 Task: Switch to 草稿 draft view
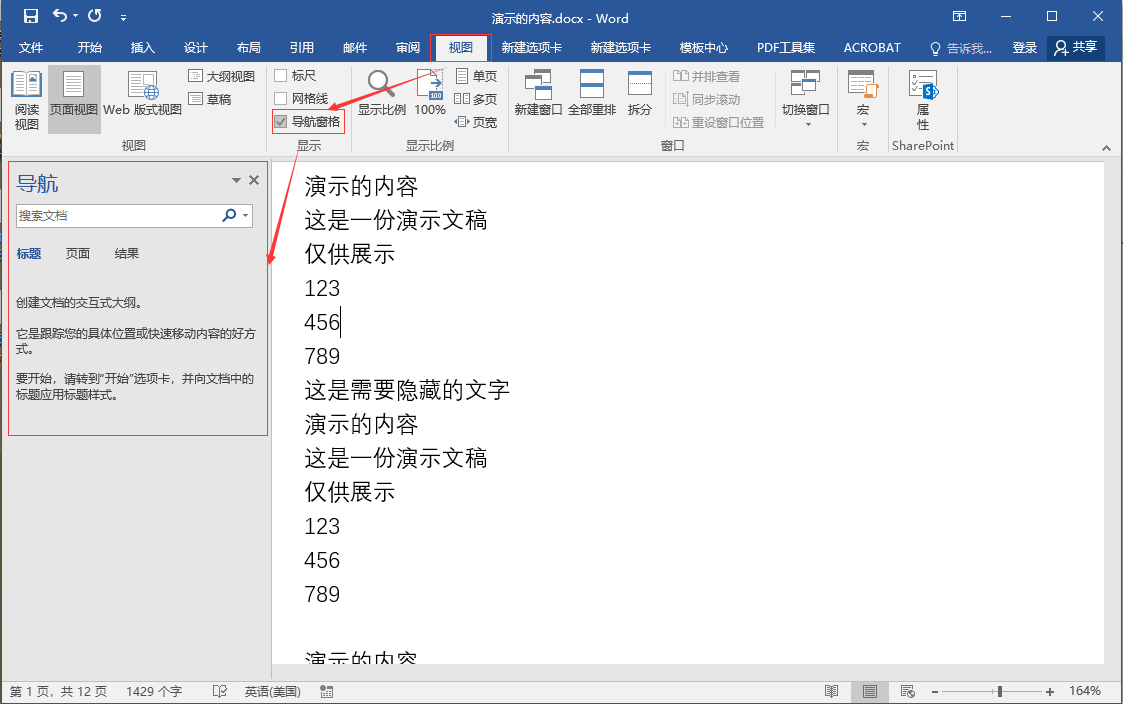[210, 99]
